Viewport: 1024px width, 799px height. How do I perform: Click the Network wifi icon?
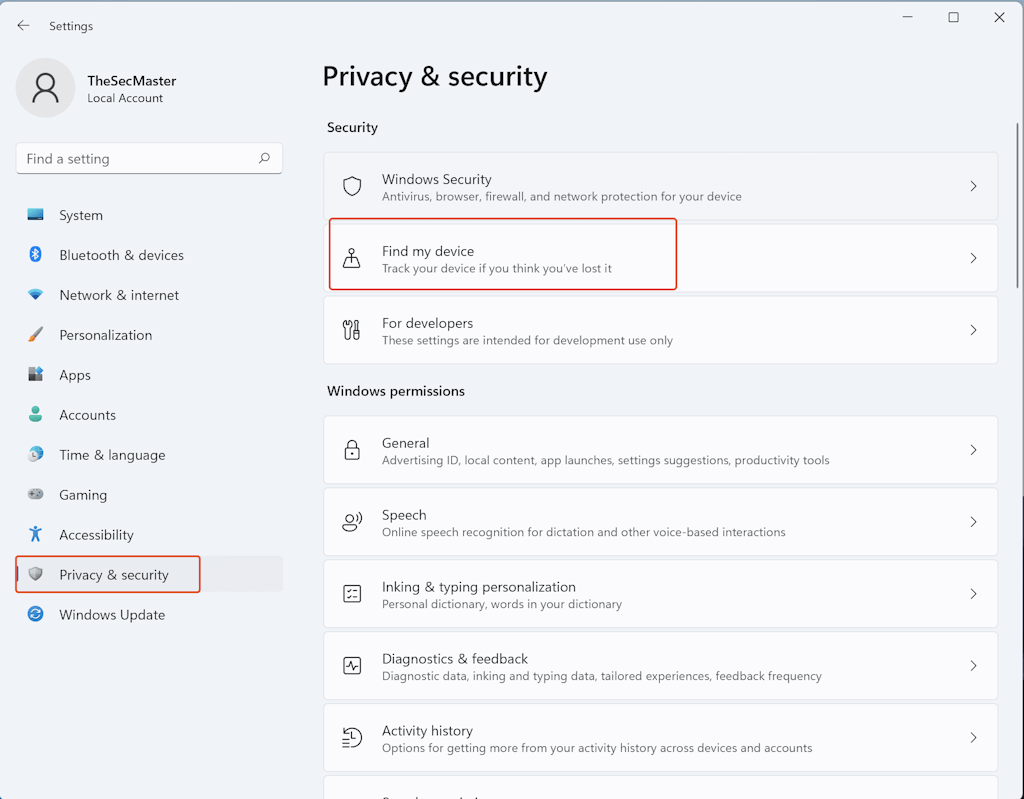point(35,294)
